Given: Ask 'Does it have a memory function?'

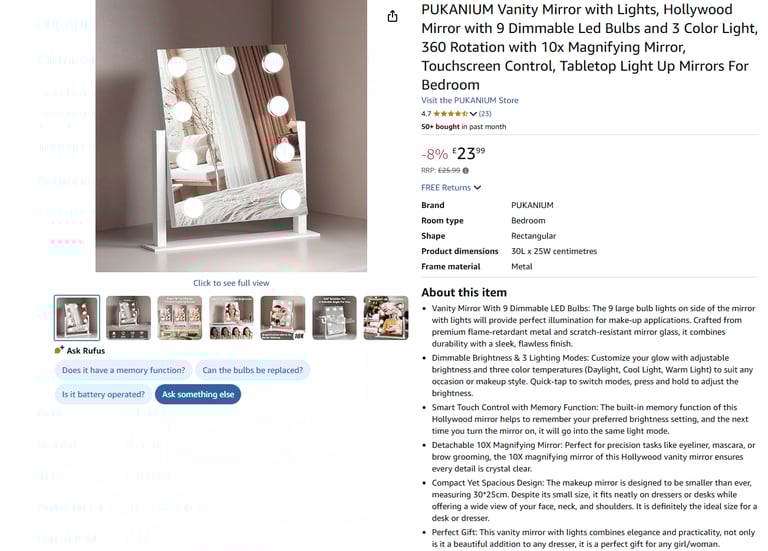Looking at the screenshot, I should click(x=123, y=370).
